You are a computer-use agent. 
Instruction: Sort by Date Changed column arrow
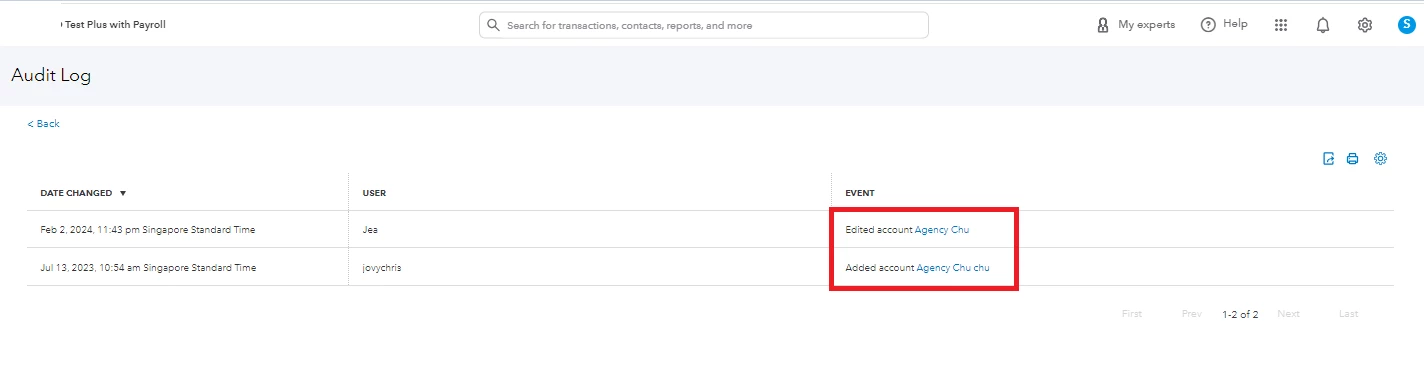(123, 193)
